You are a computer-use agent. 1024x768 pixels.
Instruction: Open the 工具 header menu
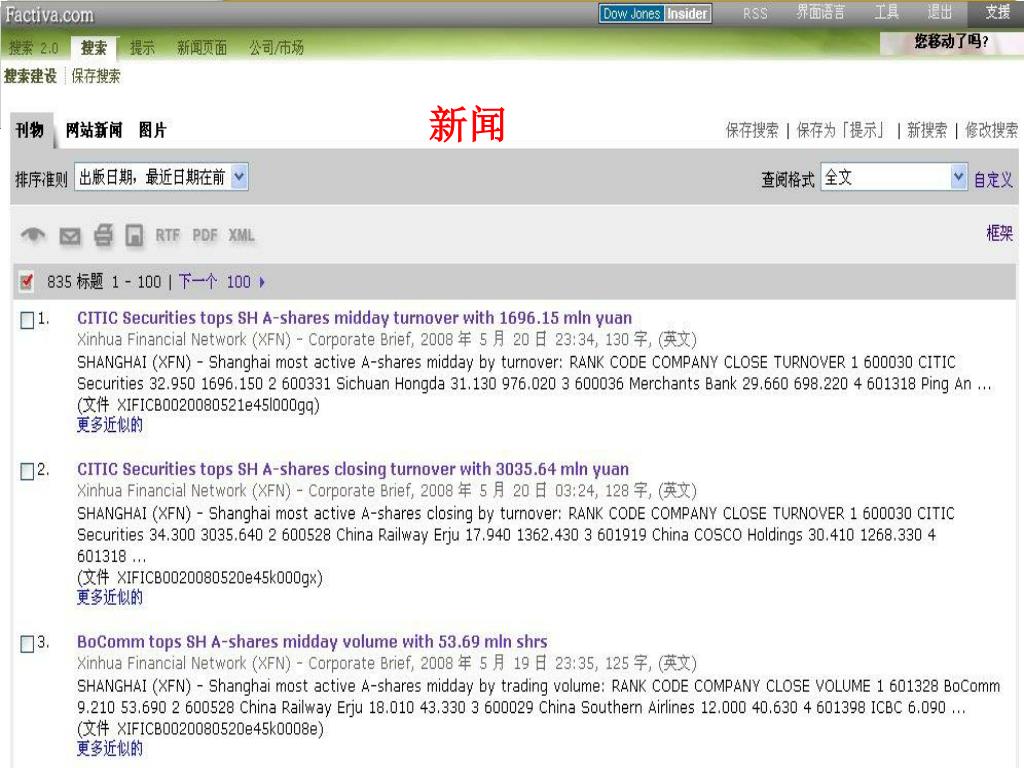887,12
